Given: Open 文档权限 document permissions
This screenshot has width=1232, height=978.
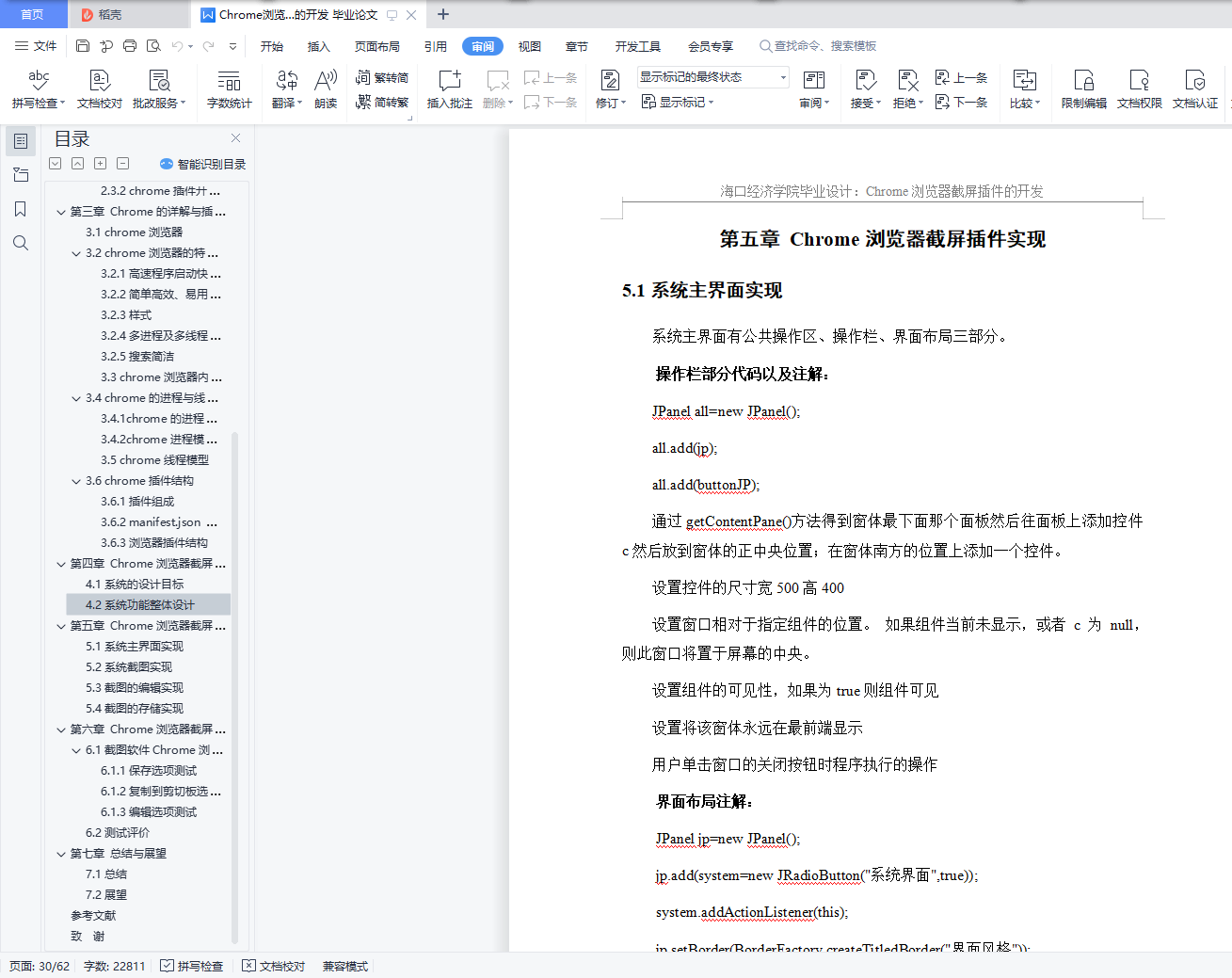Looking at the screenshot, I should point(1140,89).
